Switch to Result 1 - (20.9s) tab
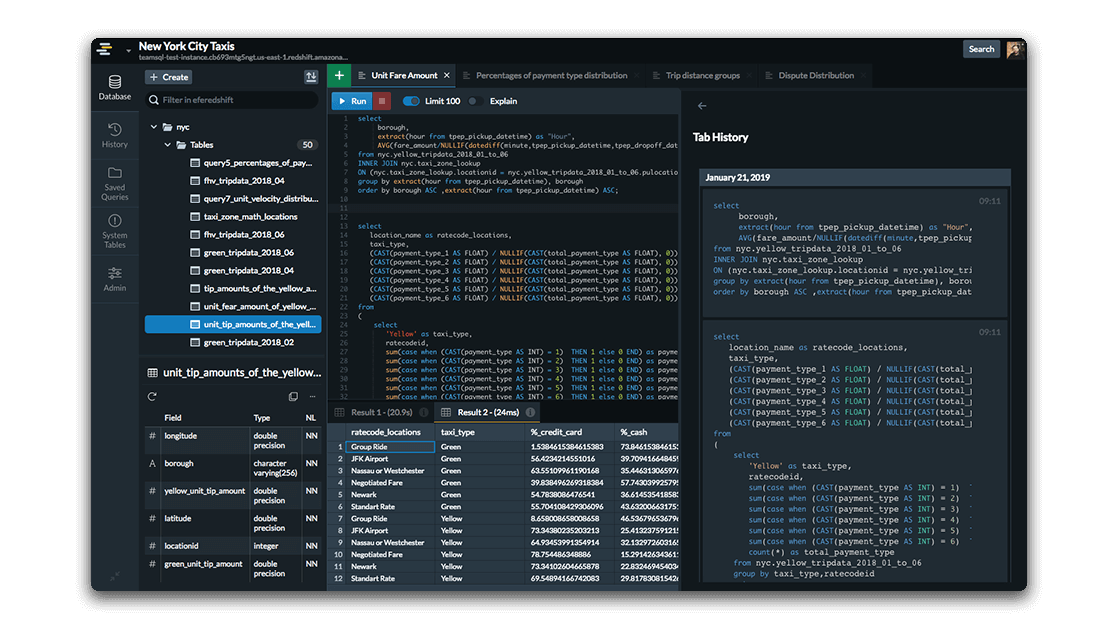The height and width of the screenshot is (630, 1120). coord(381,412)
